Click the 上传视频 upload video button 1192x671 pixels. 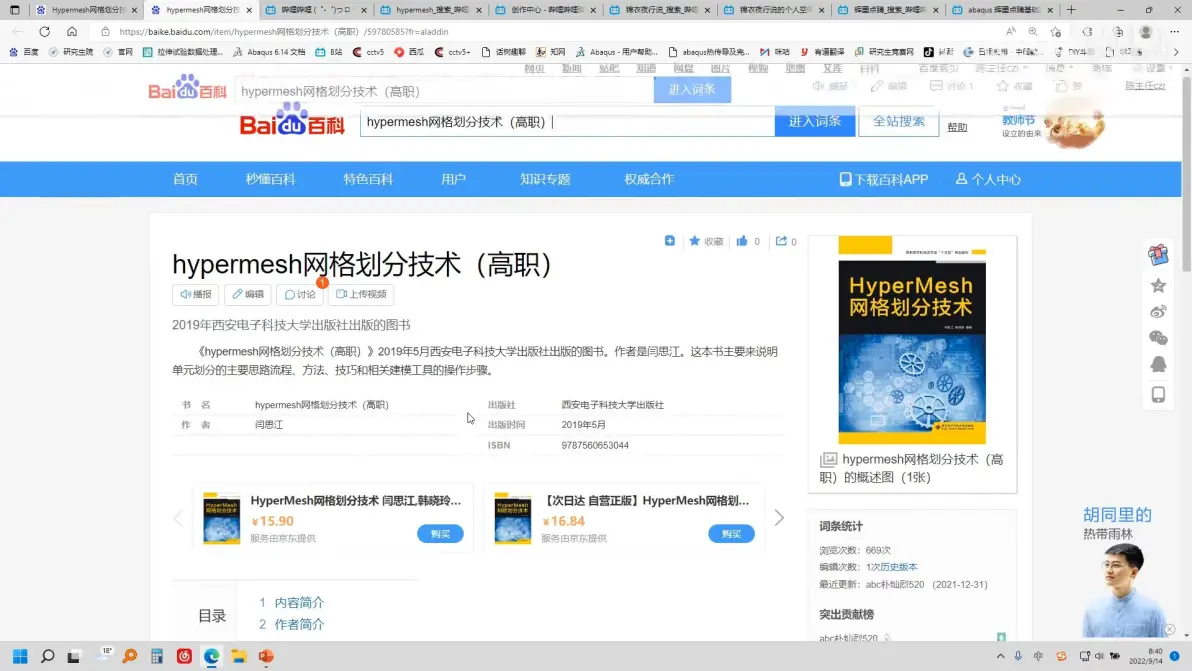(361, 294)
